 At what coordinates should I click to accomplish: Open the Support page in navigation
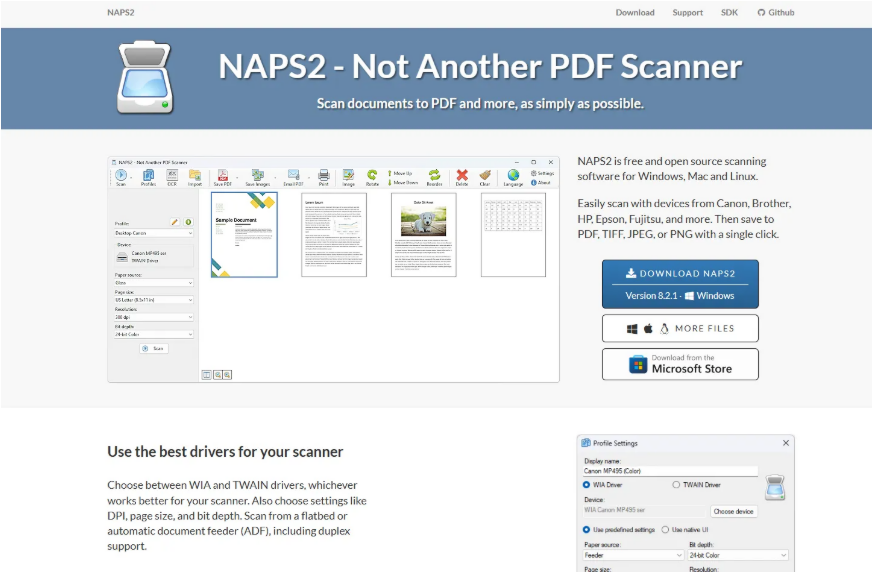click(687, 13)
